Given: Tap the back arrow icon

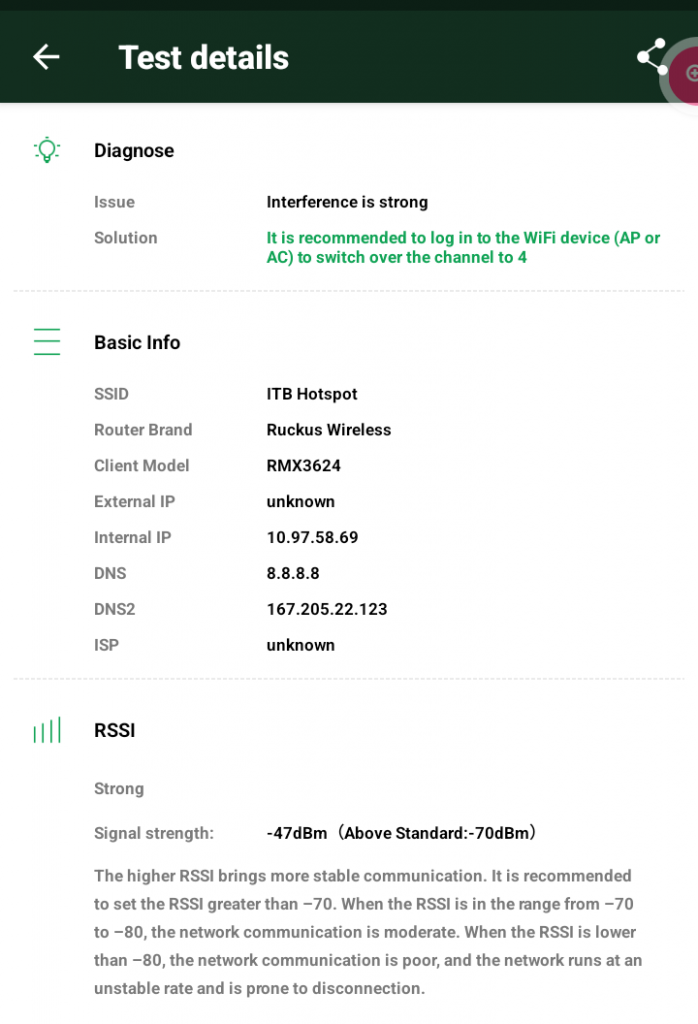Looking at the screenshot, I should tap(46, 57).
